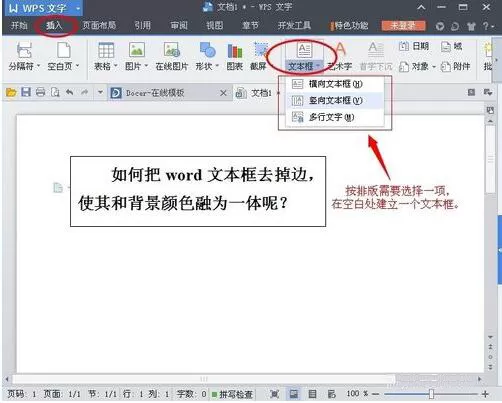Expand the 空白页 dropdown arrow
The width and height of the screenshot is (502, 403).
coord(77,66)
